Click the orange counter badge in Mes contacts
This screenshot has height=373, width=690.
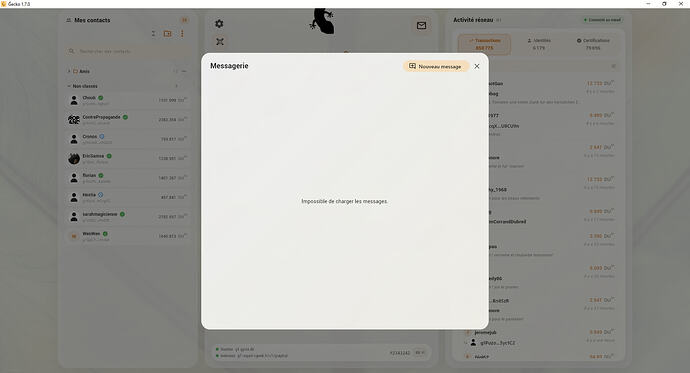point(185,20)
